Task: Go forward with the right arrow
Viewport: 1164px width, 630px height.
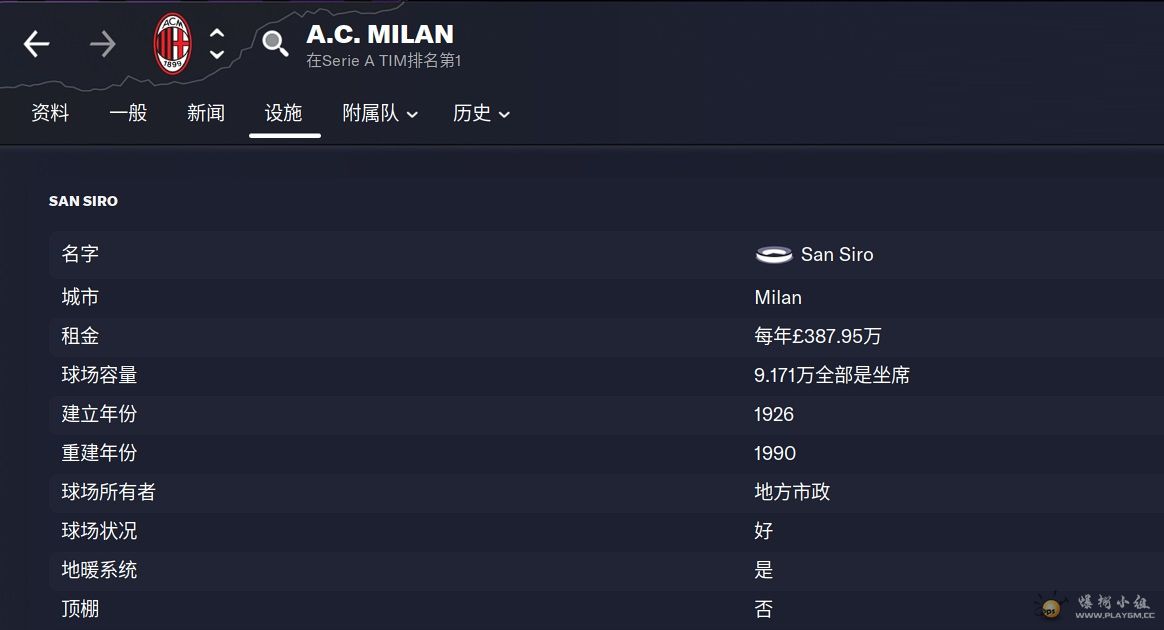Action: click(x=102, y=44)
